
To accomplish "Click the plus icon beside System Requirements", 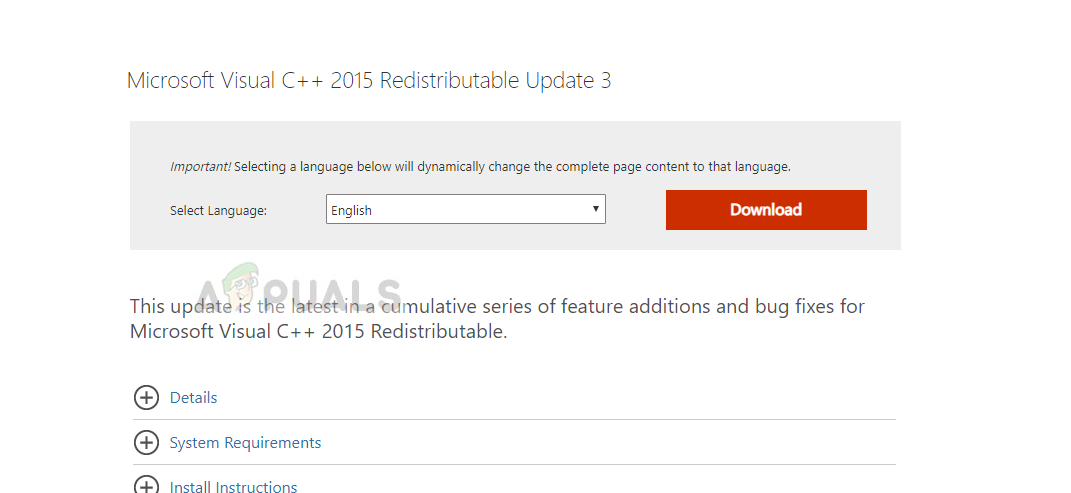I will coord(146,442).
